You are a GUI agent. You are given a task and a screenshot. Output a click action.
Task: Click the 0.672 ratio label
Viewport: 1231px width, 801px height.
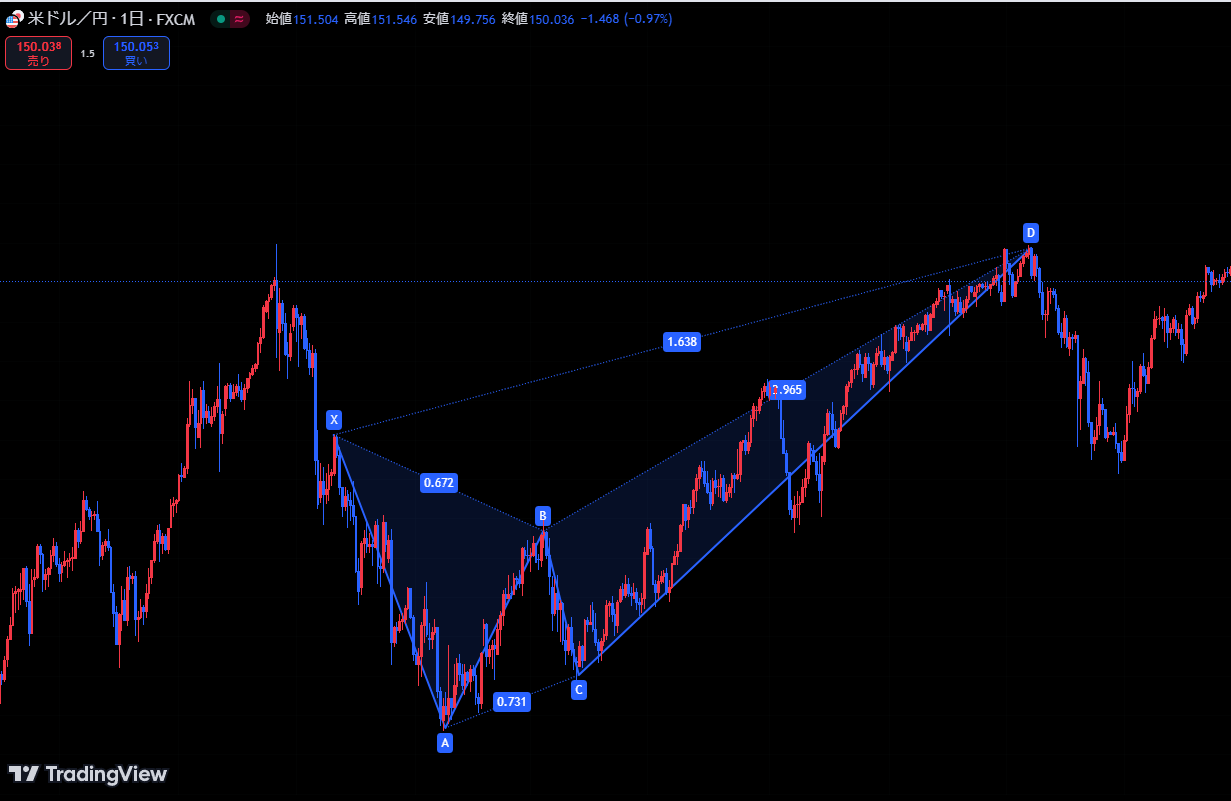(439, 483)
